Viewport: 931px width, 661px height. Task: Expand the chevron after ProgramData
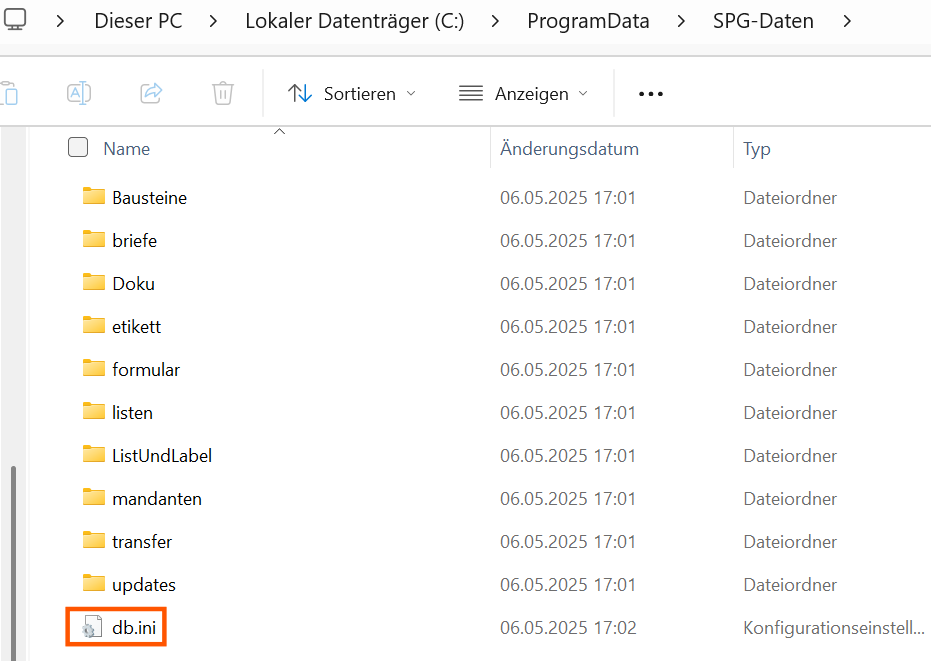click(681, 21)
